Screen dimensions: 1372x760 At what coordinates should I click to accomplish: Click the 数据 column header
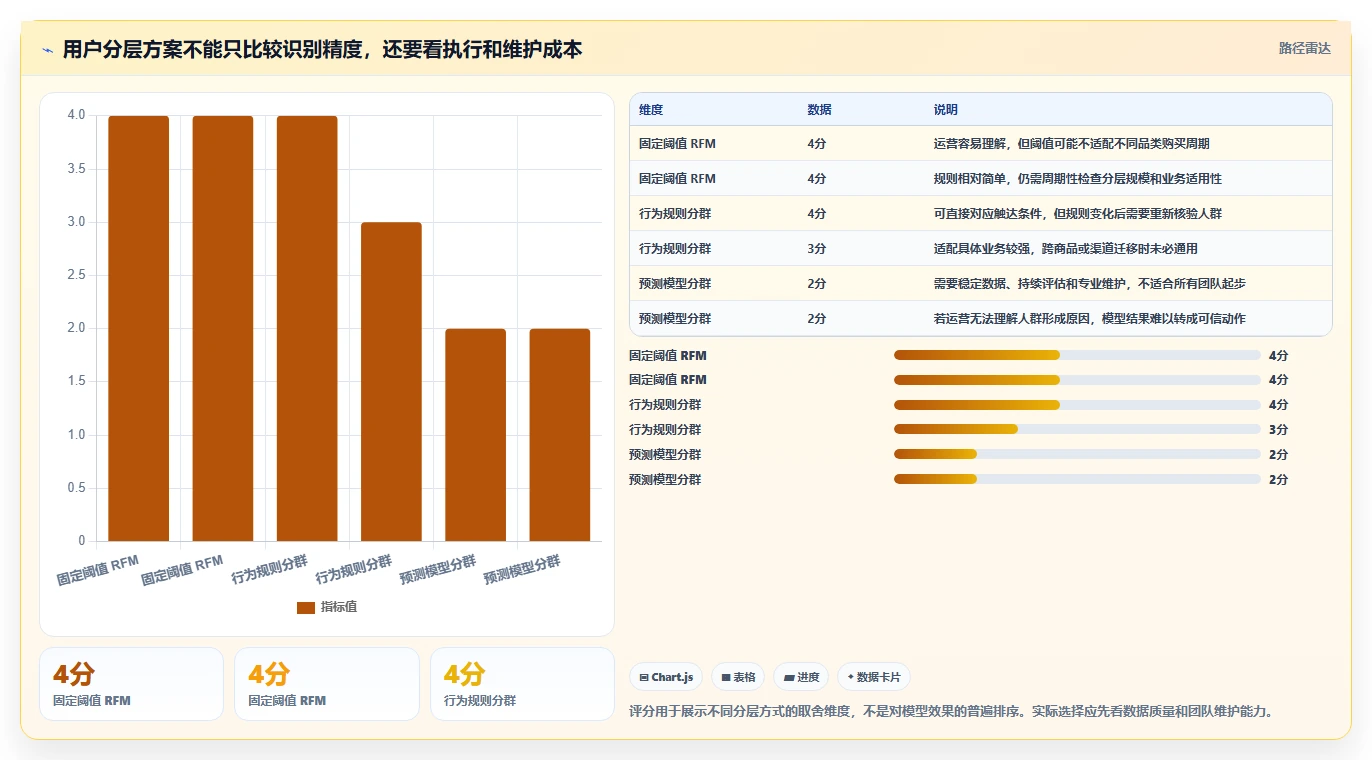coord(819,110)
